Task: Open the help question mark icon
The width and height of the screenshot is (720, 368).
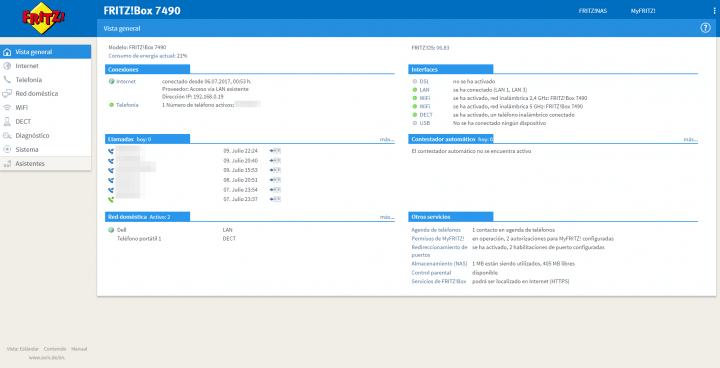Action: [705, 28]
